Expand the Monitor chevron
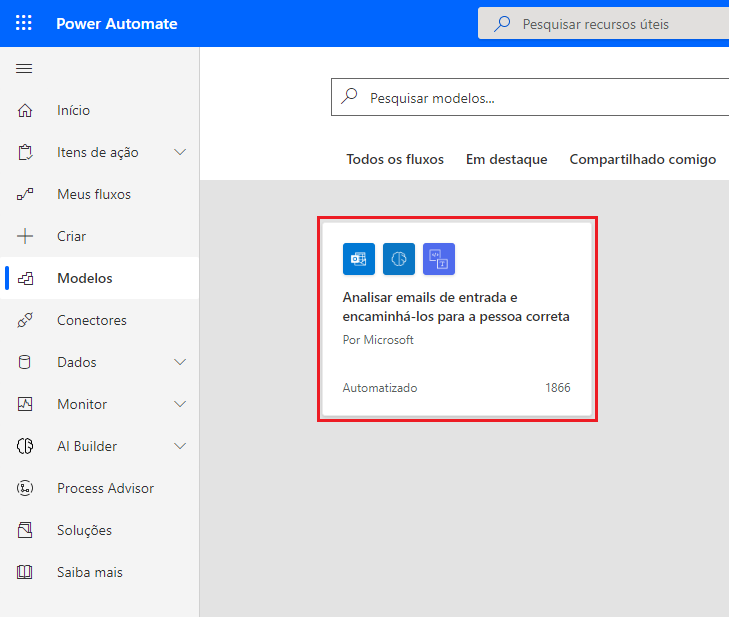The image size is (729, 617). (180, 404)
